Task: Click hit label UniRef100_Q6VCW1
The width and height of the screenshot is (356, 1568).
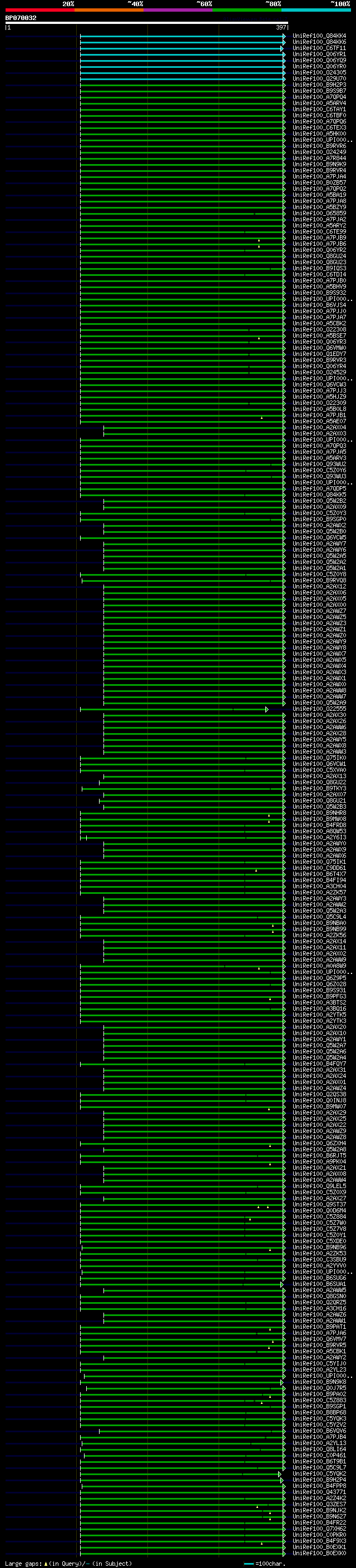Action: click(x=319, y=764)
